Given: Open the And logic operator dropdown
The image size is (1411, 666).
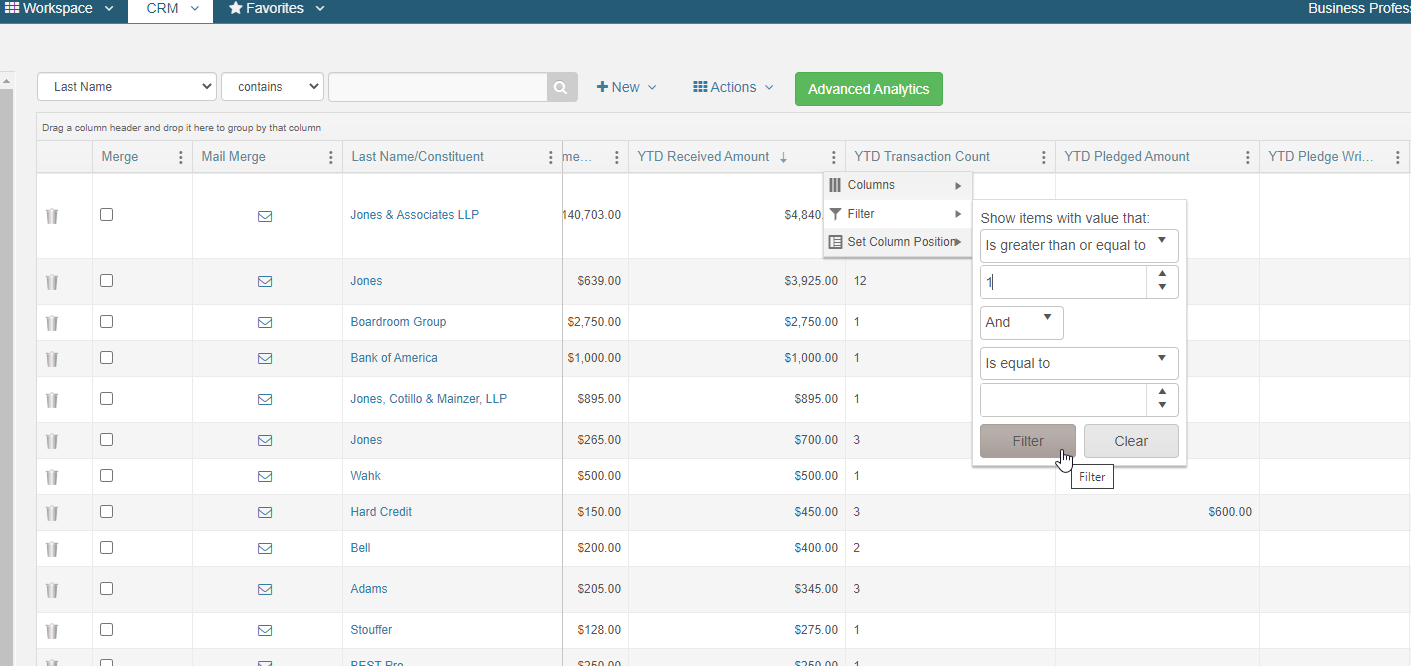Looking at the screenshot, I should pyautogui.click(x=1021, y=323).
